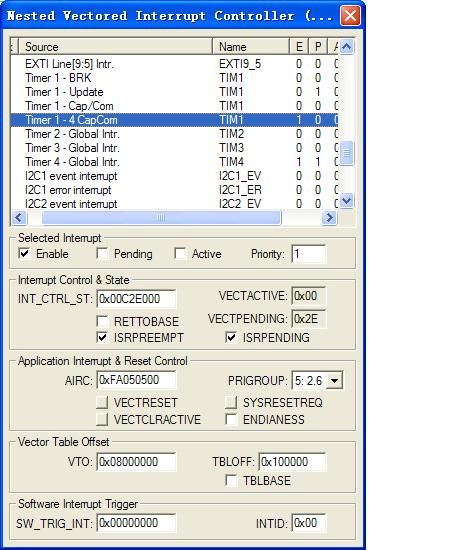The width and height of the screenshot is (470, 550).
Task: Click the I2C1_EV name cell
Action: click(x=240, y=176)
